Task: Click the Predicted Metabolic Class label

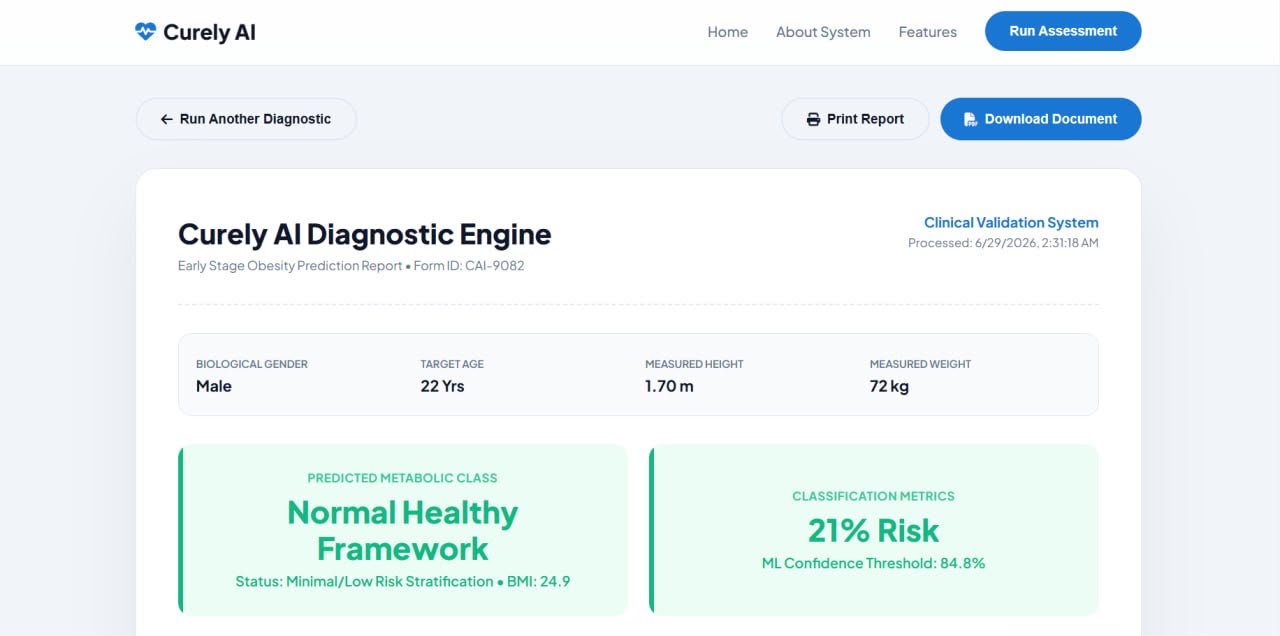Action: pyautogui.click(x=403, y=478)
